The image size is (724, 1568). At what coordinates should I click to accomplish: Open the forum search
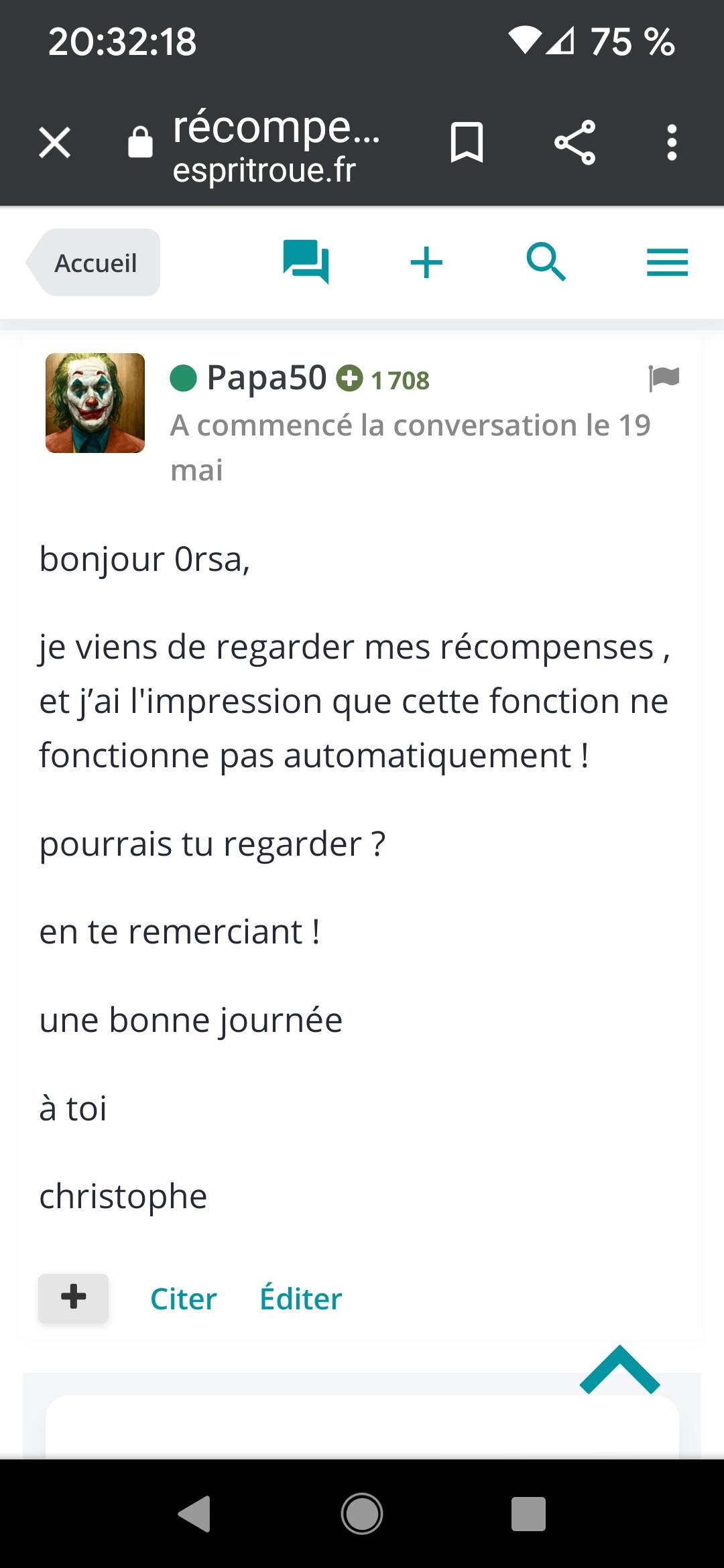pos(546,262)
